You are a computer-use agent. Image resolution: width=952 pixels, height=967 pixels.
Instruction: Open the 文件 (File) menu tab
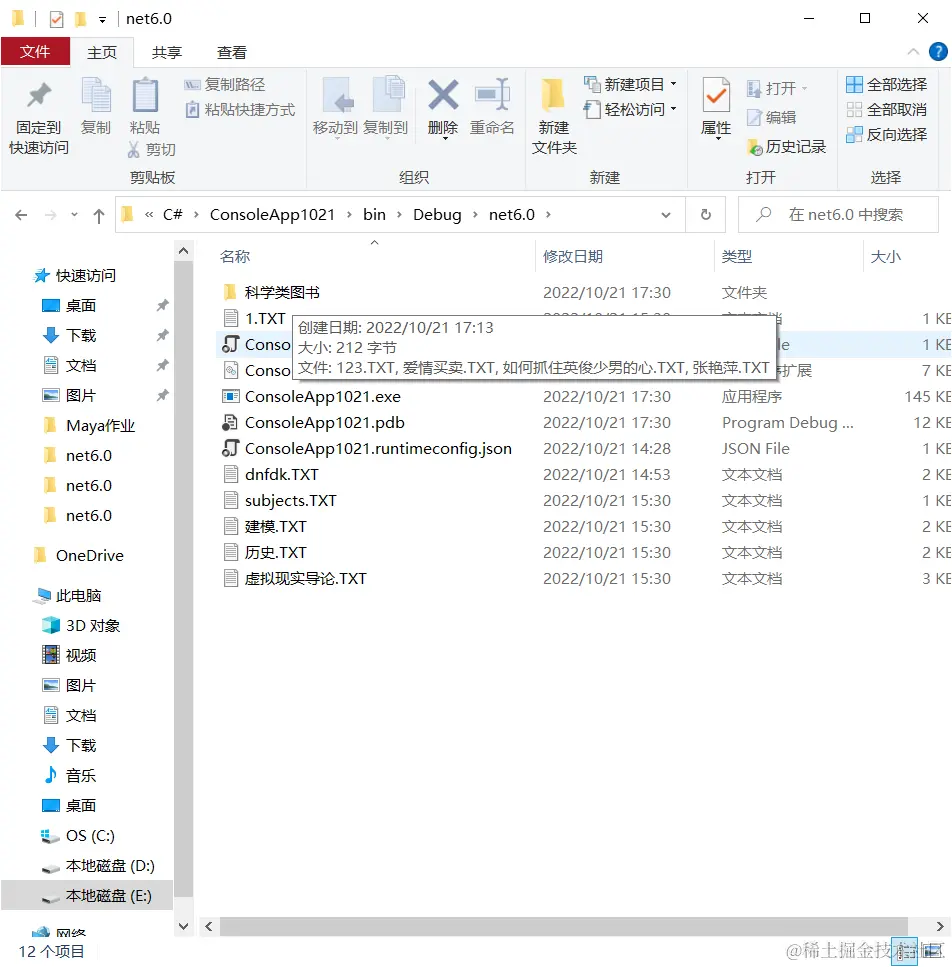click(x=35, y=52)
